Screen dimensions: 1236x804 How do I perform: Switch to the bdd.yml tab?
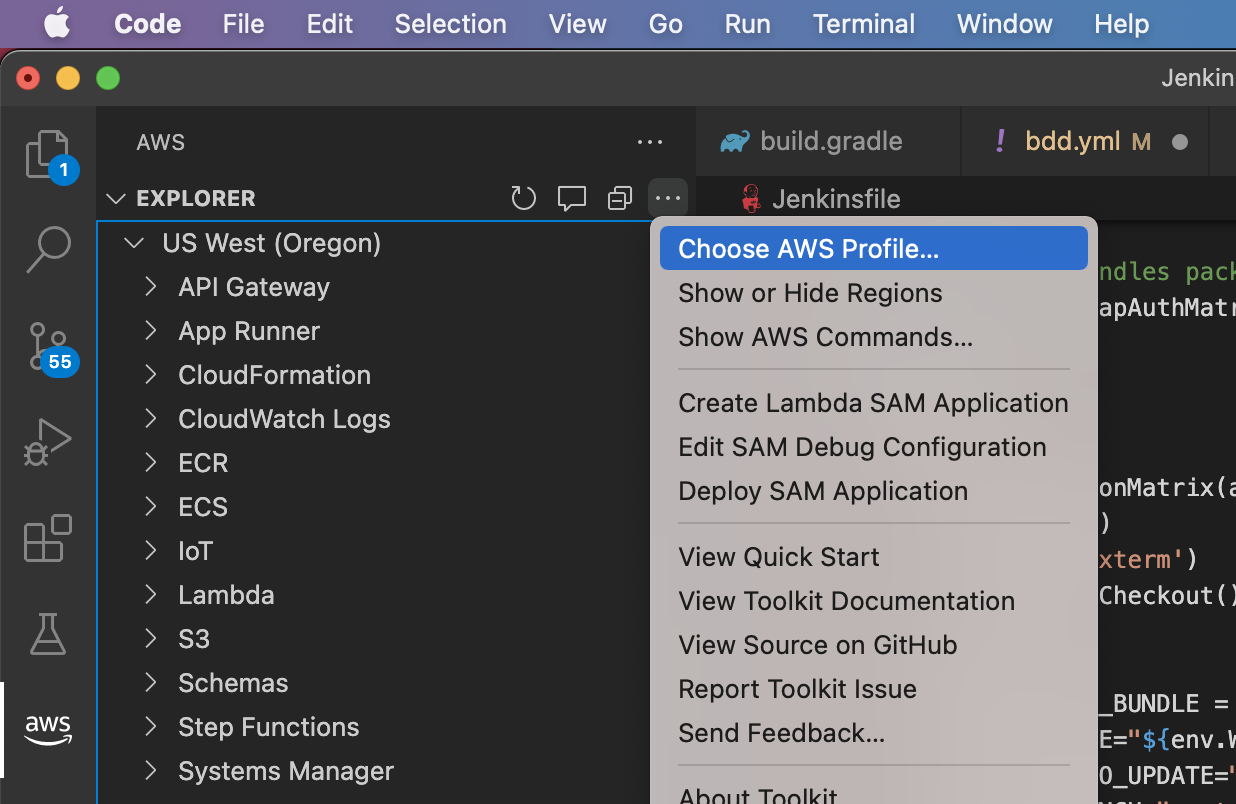1084,142
